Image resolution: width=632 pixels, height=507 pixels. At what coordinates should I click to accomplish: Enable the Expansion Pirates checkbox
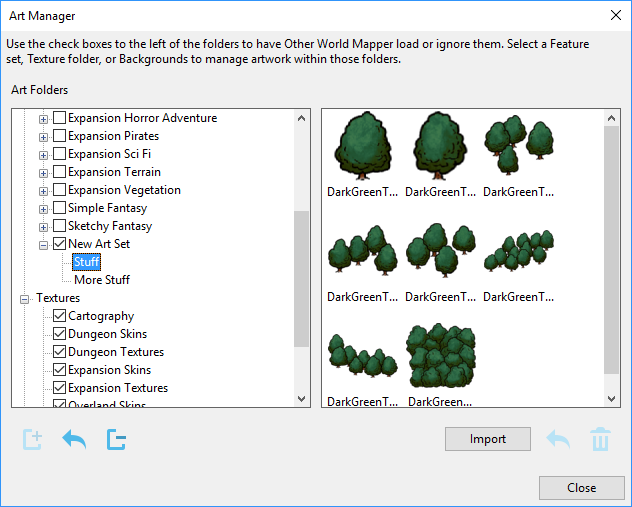(59, 136)
